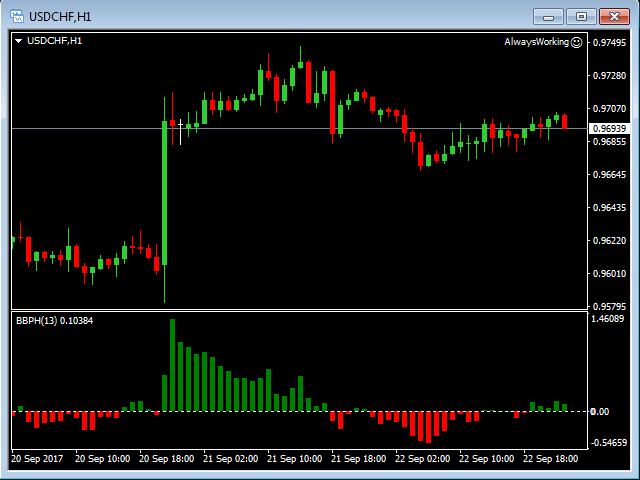This screenshot has width=640, height=480.
Task: Click the BBPH(13) 0.10384 indicator label
Action: (54, 321)
